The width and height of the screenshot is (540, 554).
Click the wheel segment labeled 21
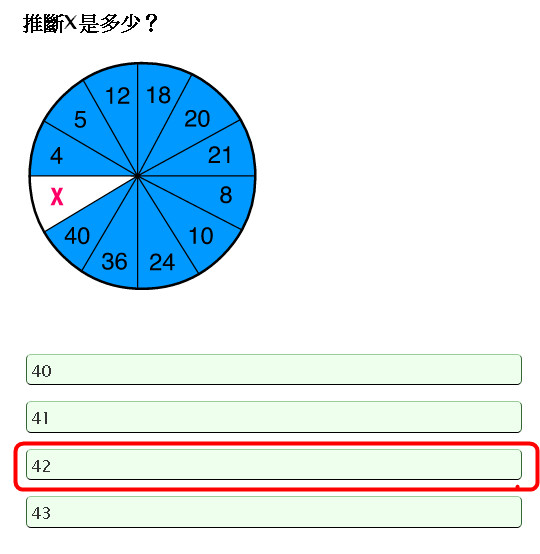[219, 155]
